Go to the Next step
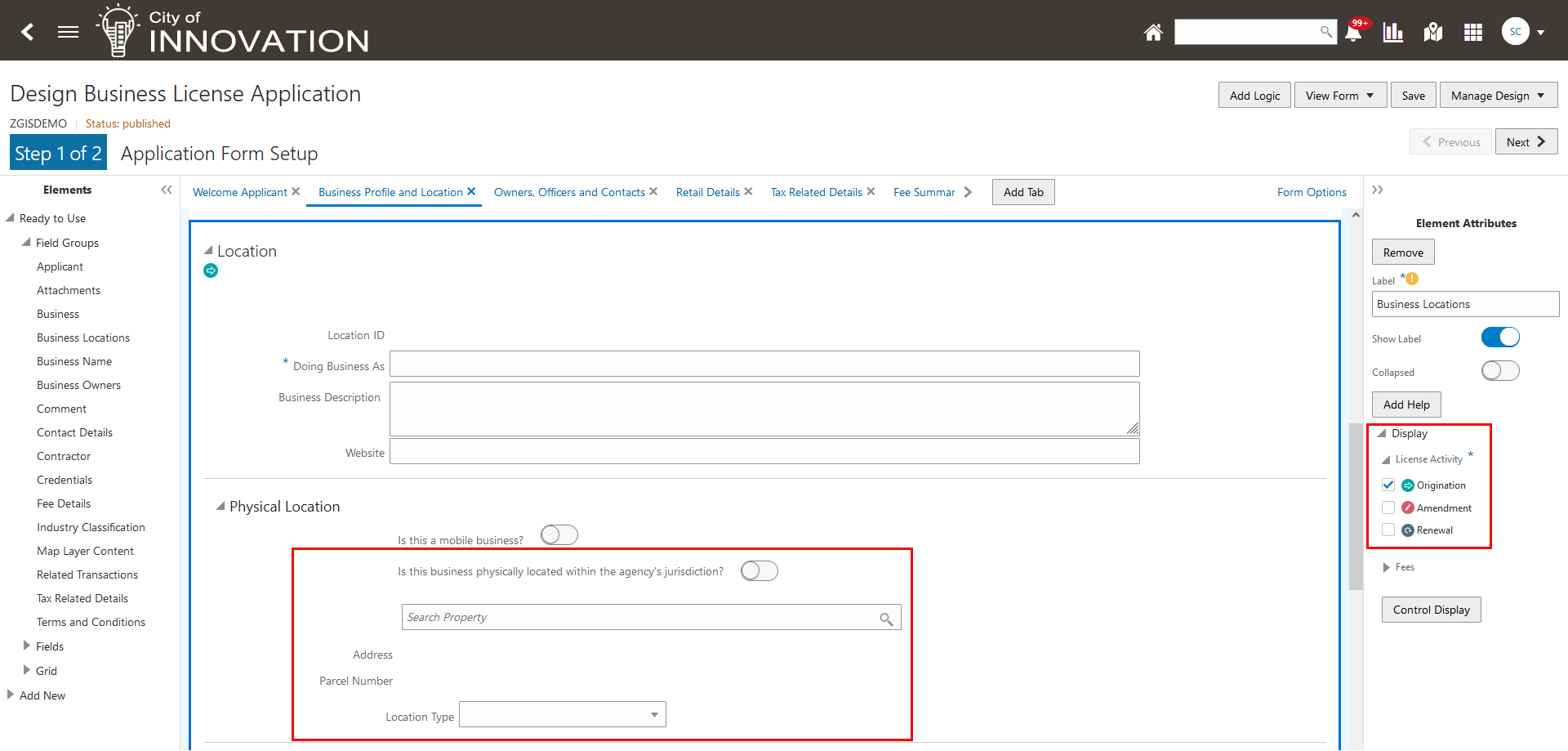This screenshot has height=751, width=1568. 1526,141
